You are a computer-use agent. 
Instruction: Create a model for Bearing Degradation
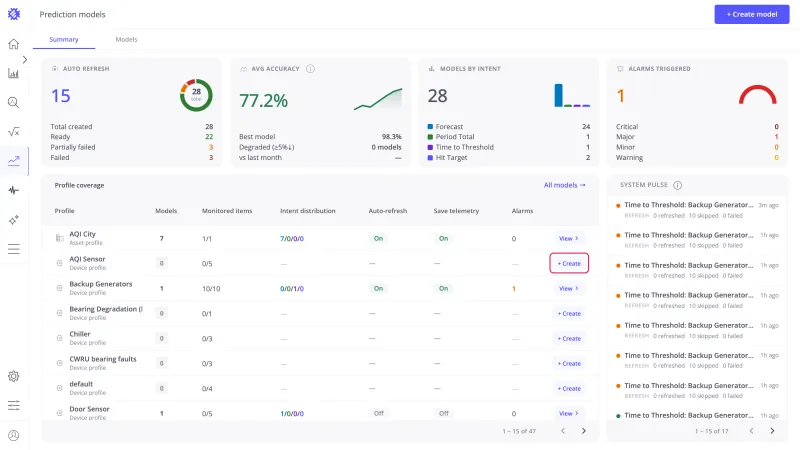click(569, 313)
